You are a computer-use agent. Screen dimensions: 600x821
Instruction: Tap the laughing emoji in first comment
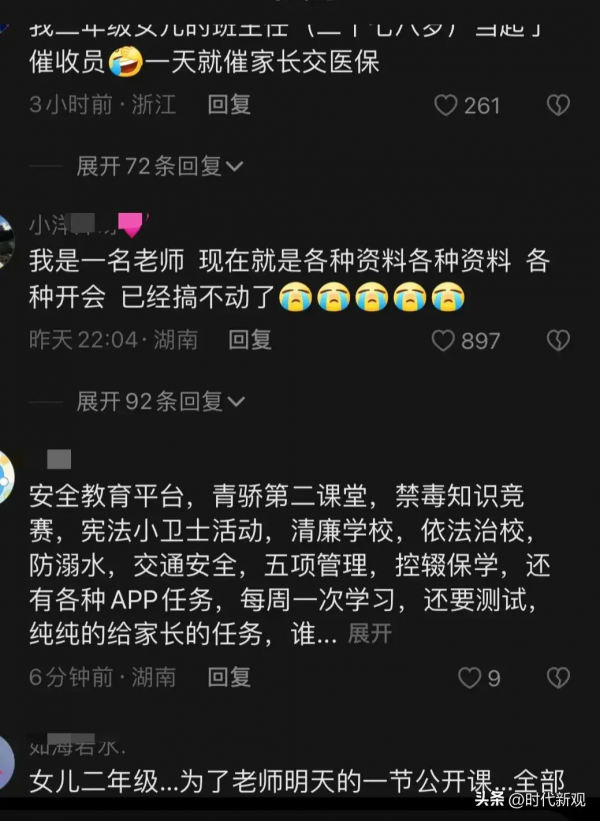coord(126,62)
